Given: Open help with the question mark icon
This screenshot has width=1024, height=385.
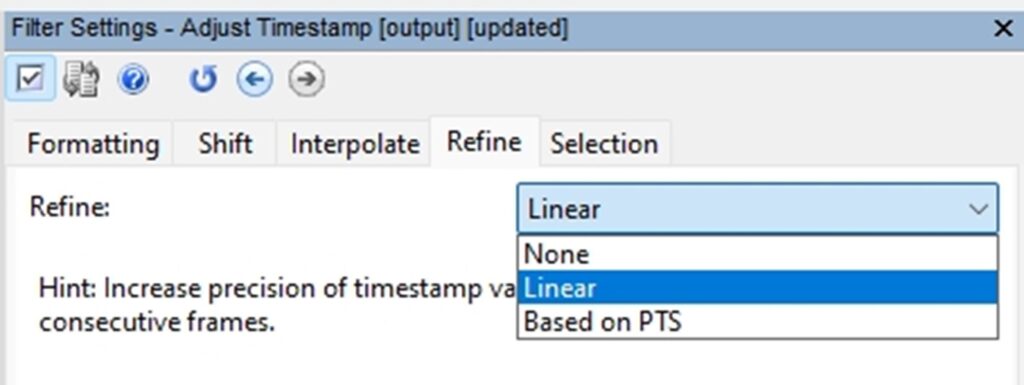Looking at the screenshot, I should [133, 80].
